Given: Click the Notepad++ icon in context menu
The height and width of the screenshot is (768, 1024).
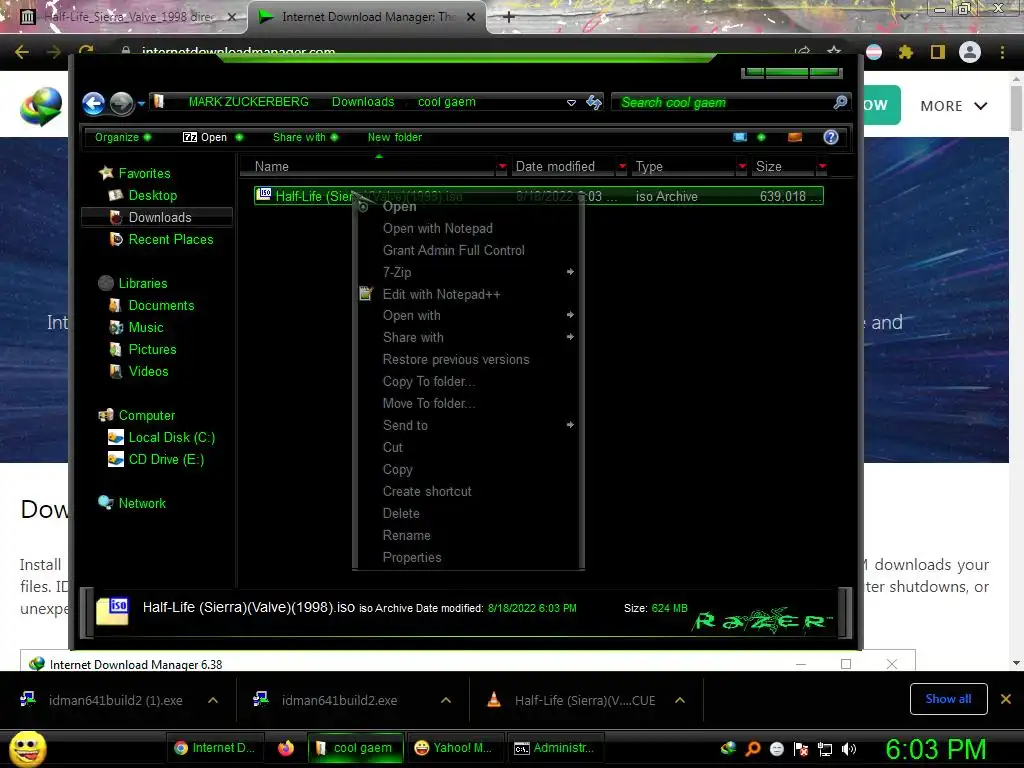Looking at the screenshot, I should coord(366,294).
